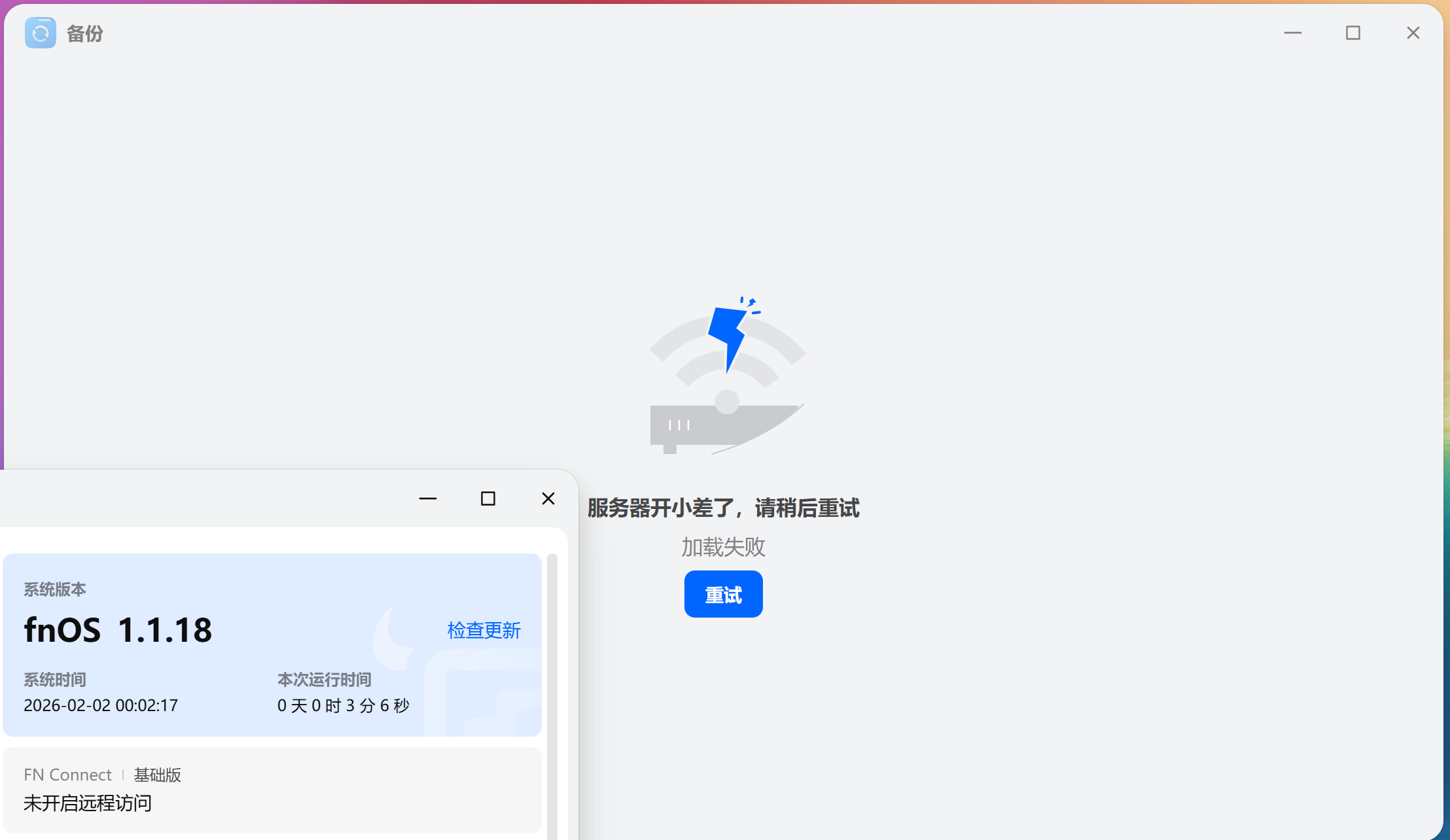Select the fnOS 1.1.18 version text

click(x=117, y=629)
